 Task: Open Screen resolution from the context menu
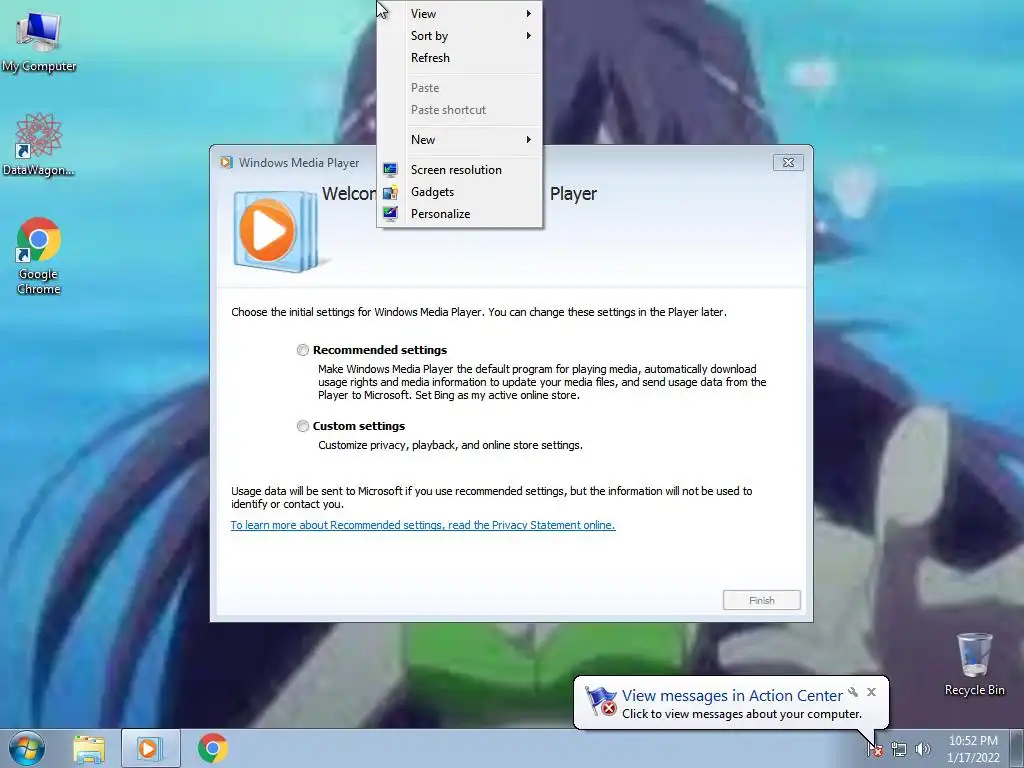(x=460, y=170)
